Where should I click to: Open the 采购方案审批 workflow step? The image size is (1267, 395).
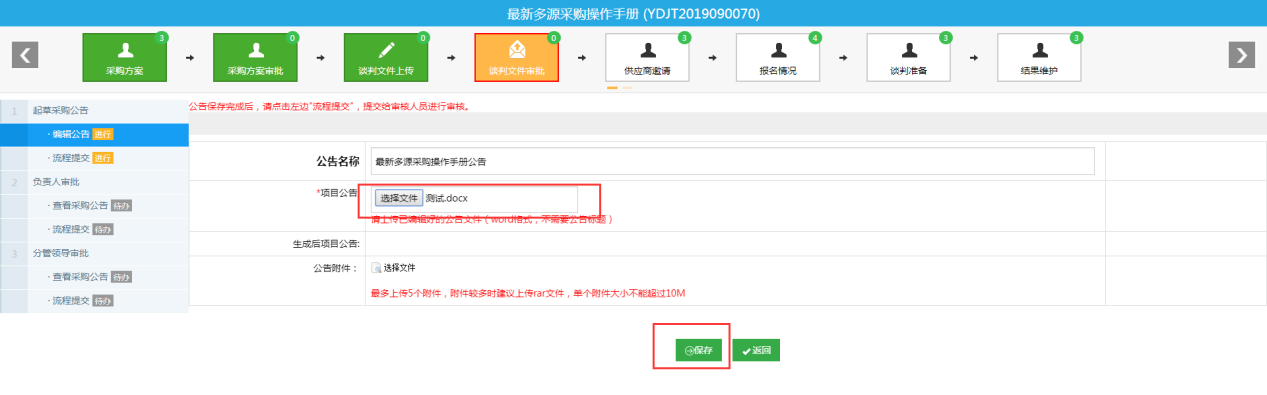tap(255, 57)
